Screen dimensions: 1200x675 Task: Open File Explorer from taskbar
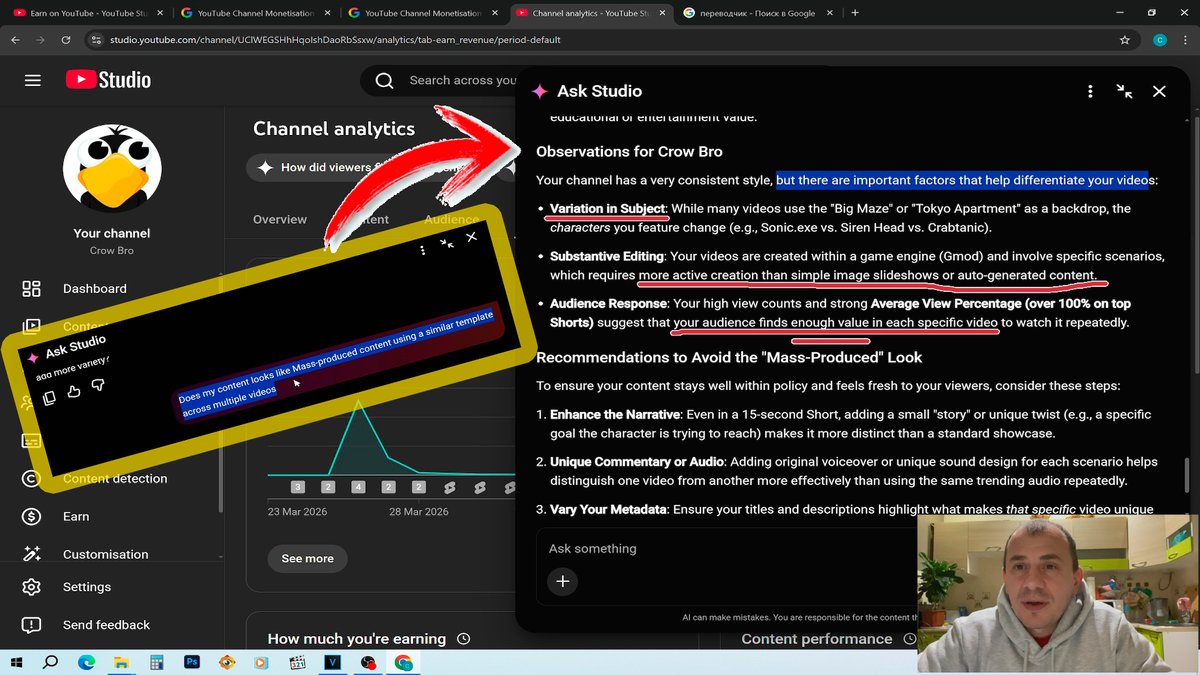[x=121, y=662]
